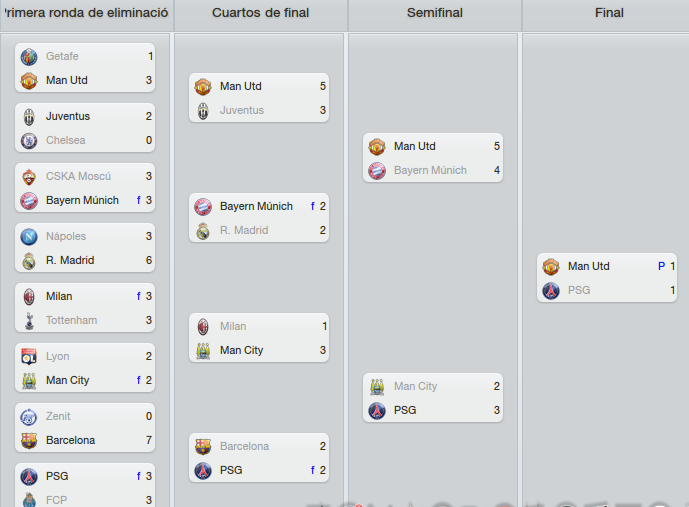The height and width of the screenshot is (507, 689).
Task: Click the Lyon club badge
Action: (x=29, y=357)
